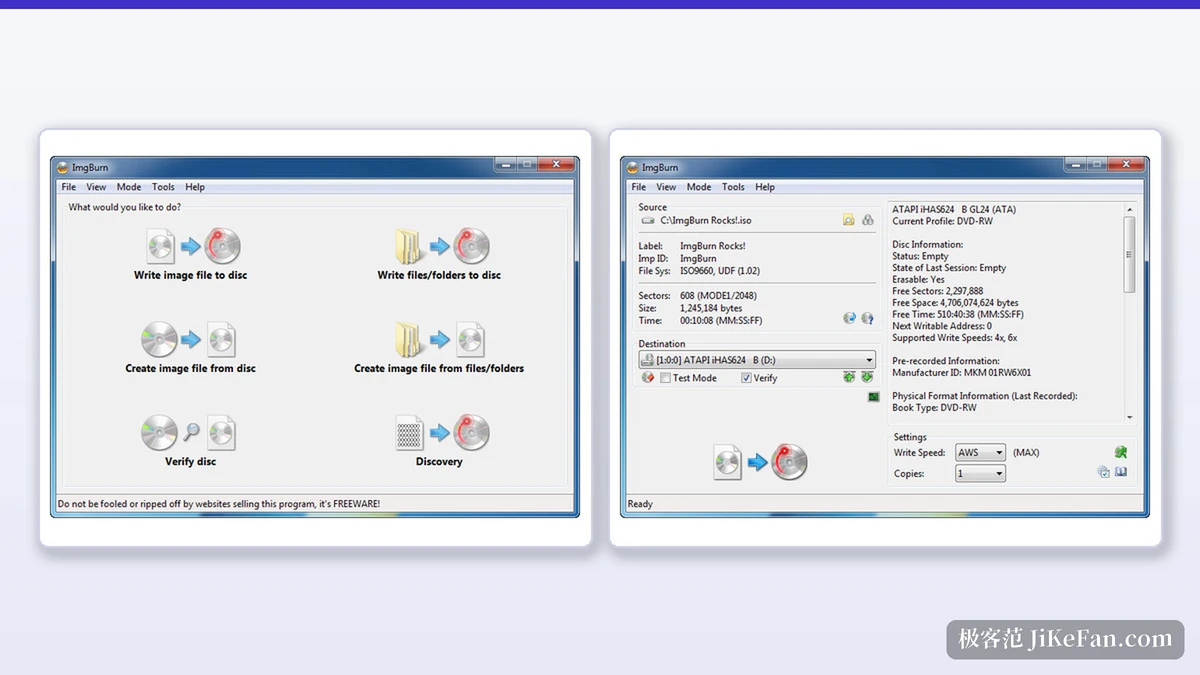Open the Copies dropdown

pos(980,474)
